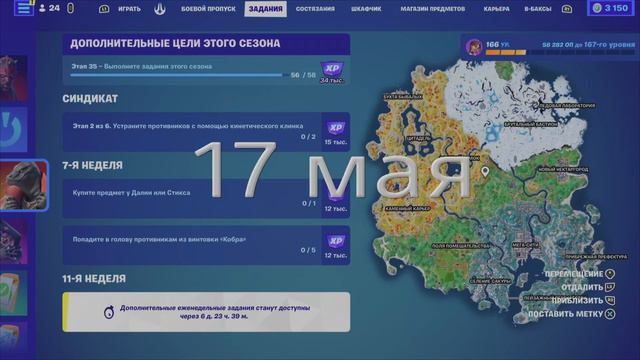Select the kinetic blade quest Этап 2 из 6

tap(206, 132)
